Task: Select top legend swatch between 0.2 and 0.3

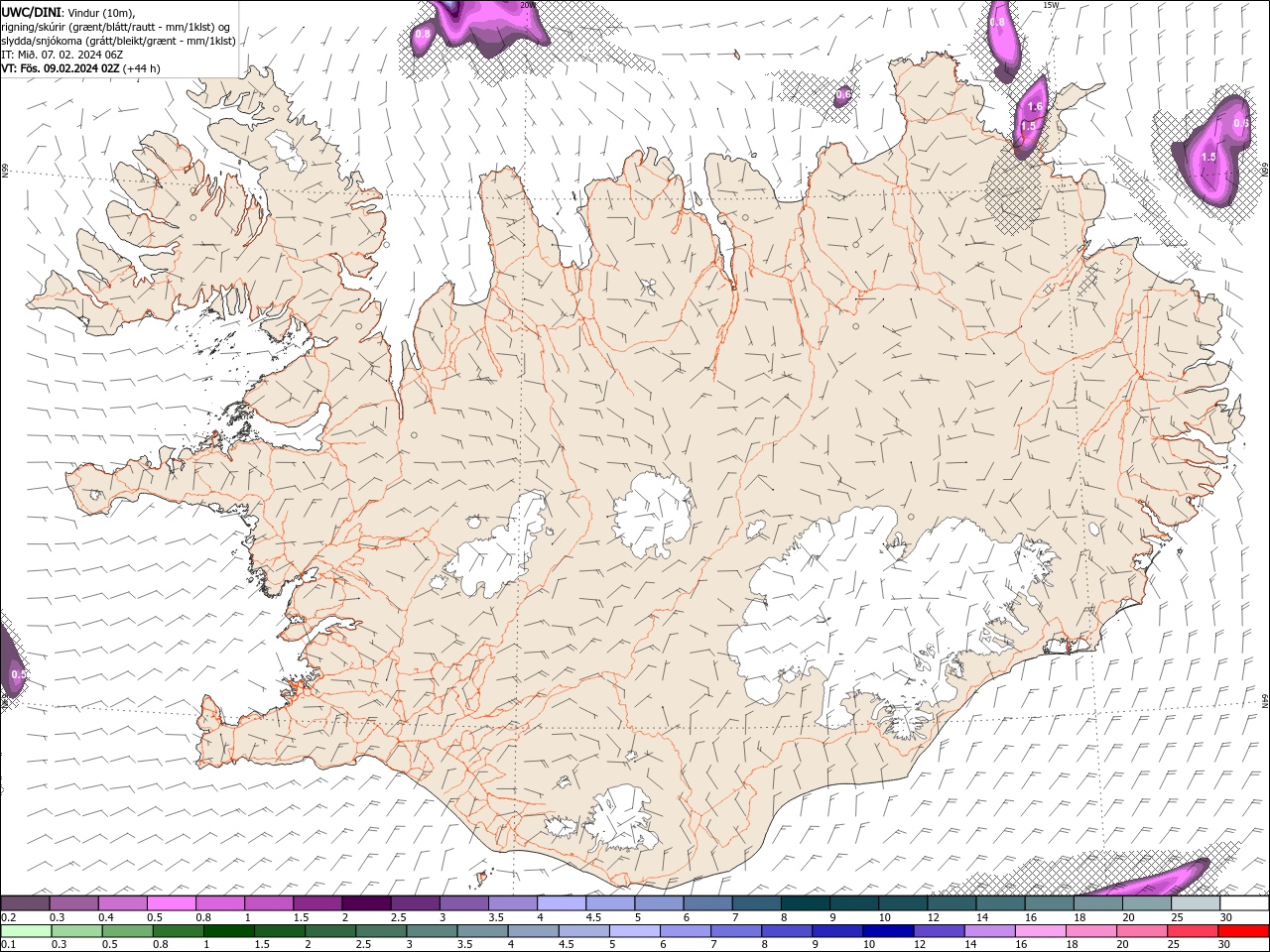Action: click(x=25, y=903)
